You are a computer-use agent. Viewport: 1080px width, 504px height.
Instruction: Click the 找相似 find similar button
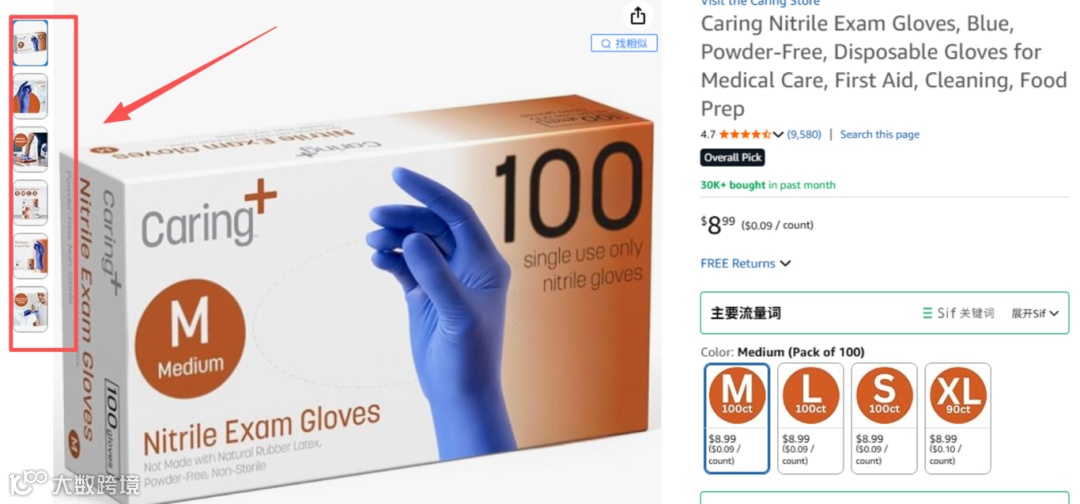(x=624, y=43)
